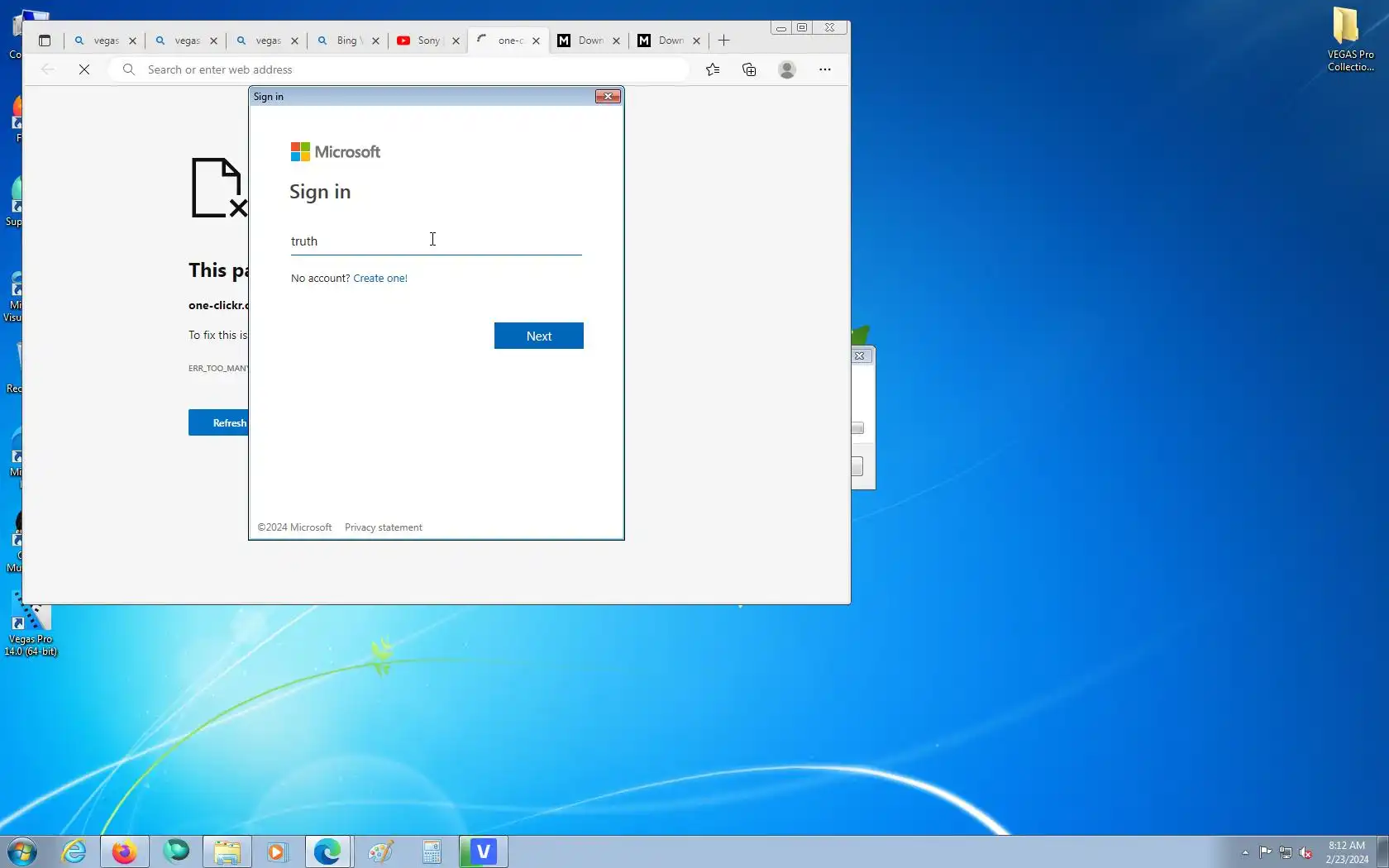1389x868 pixels.
Task: Switch to Microsoft Edge in the taskbar
Action: point(328,851)
